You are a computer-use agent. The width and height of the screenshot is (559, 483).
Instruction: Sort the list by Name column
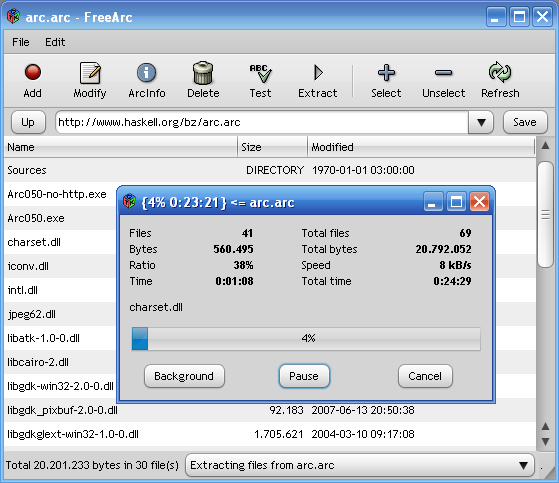pos(120,147)
